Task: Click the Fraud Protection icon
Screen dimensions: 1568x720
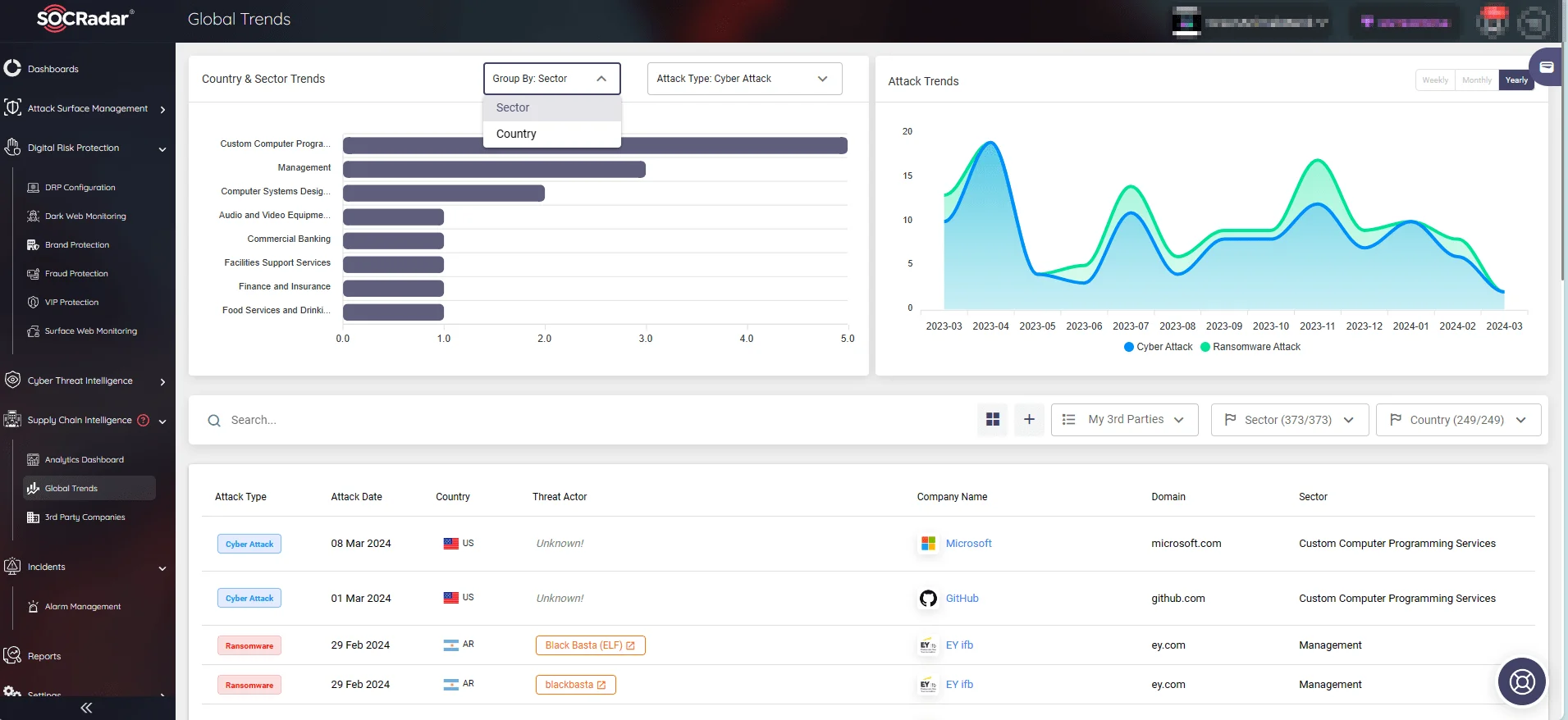Action: [33, 274]
